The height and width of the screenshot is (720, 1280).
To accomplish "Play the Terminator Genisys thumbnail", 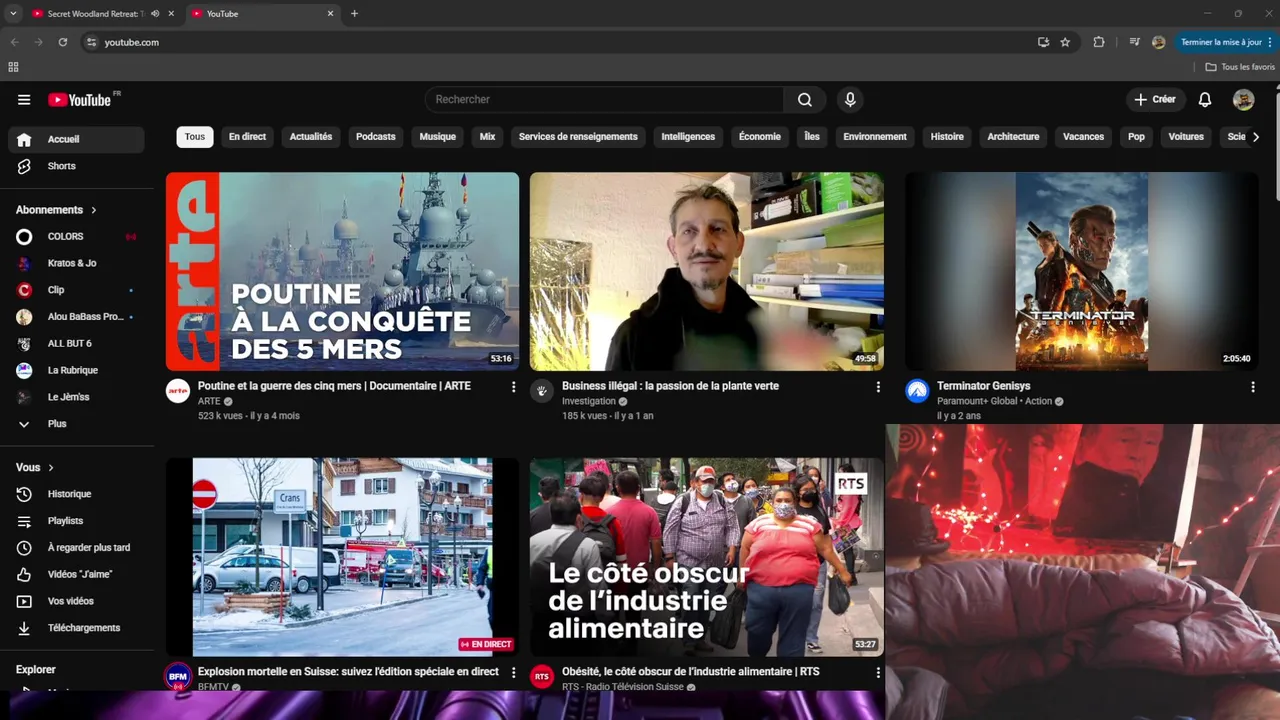I will tap(1082, 271).
